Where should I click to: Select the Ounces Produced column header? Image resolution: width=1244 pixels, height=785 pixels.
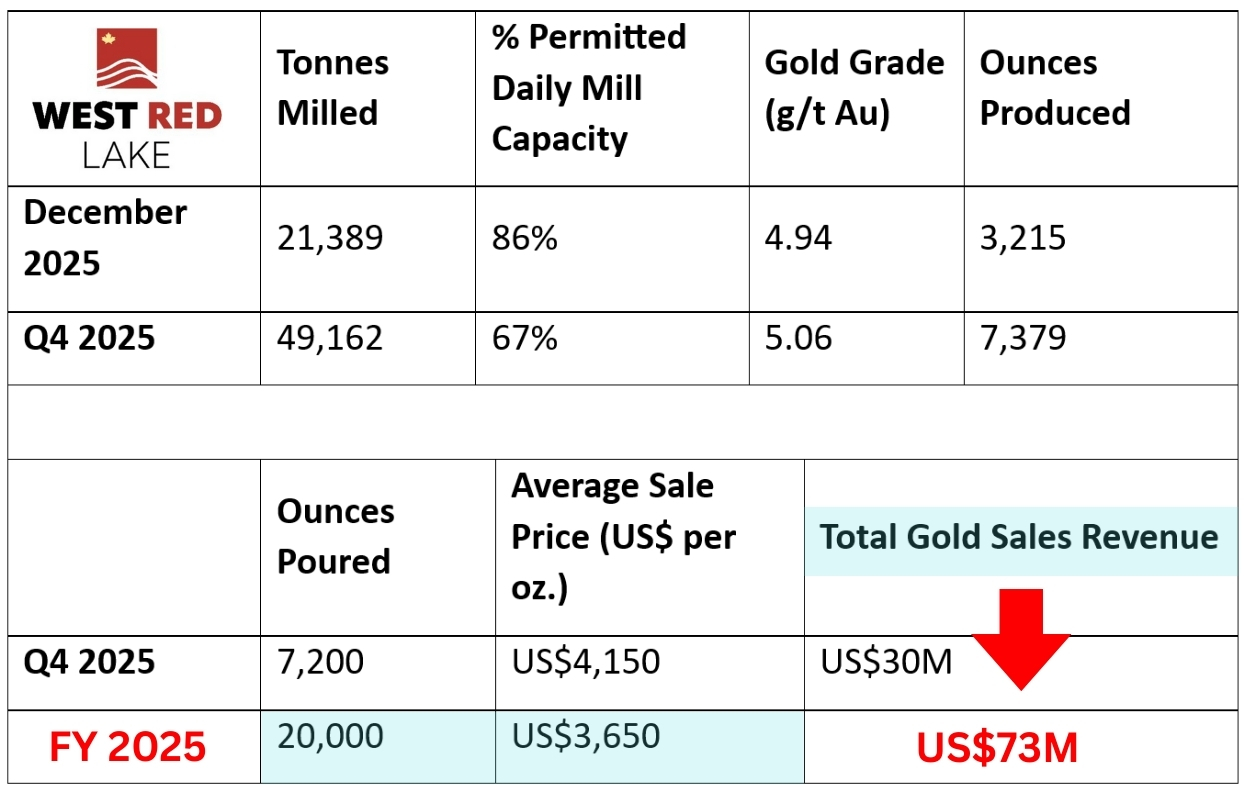(1054, 88)
